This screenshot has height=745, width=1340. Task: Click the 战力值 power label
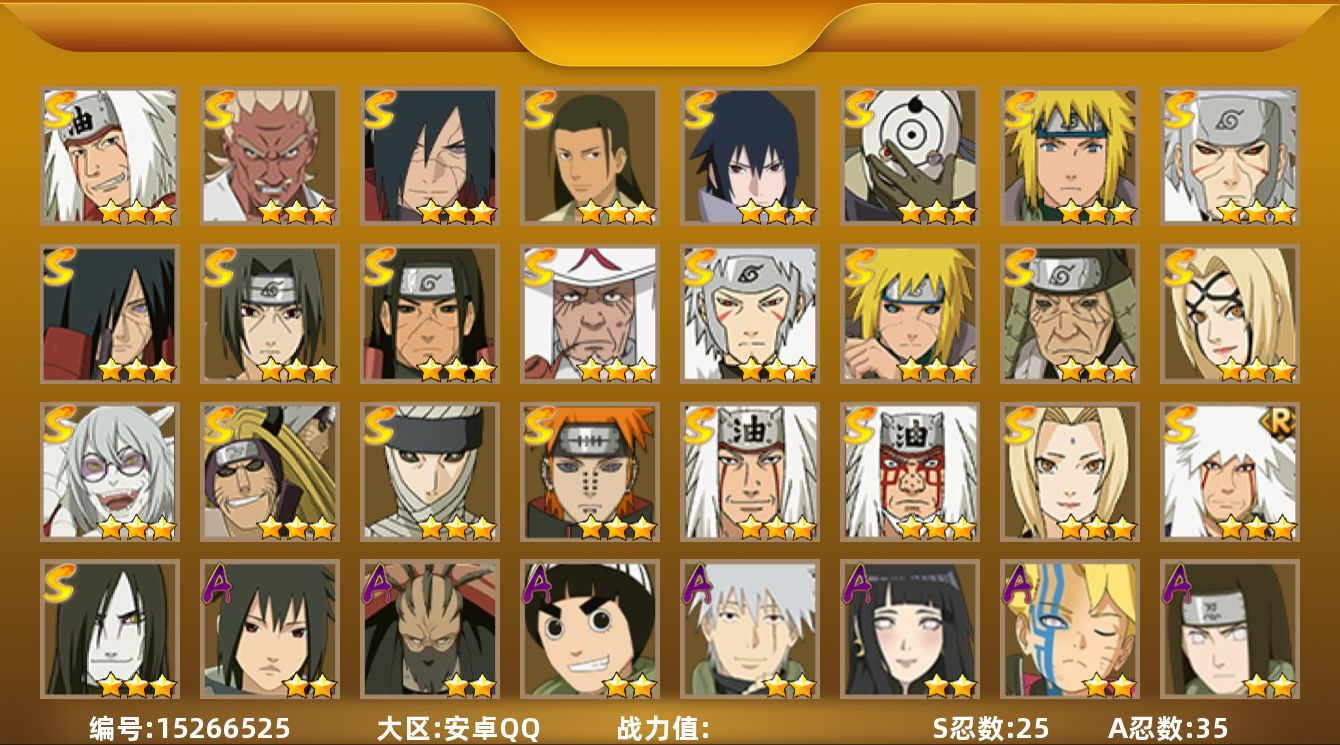tap(663, 728)
